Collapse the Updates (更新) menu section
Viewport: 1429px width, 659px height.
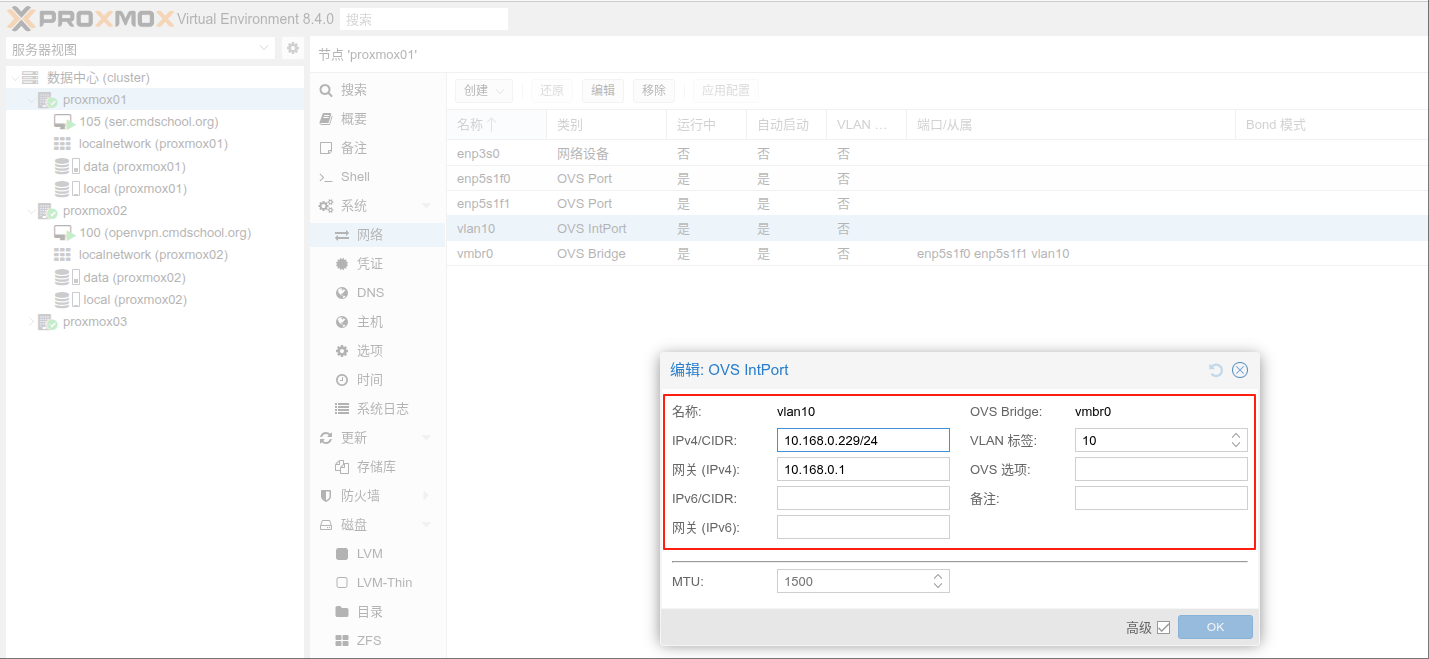point(427,438)
